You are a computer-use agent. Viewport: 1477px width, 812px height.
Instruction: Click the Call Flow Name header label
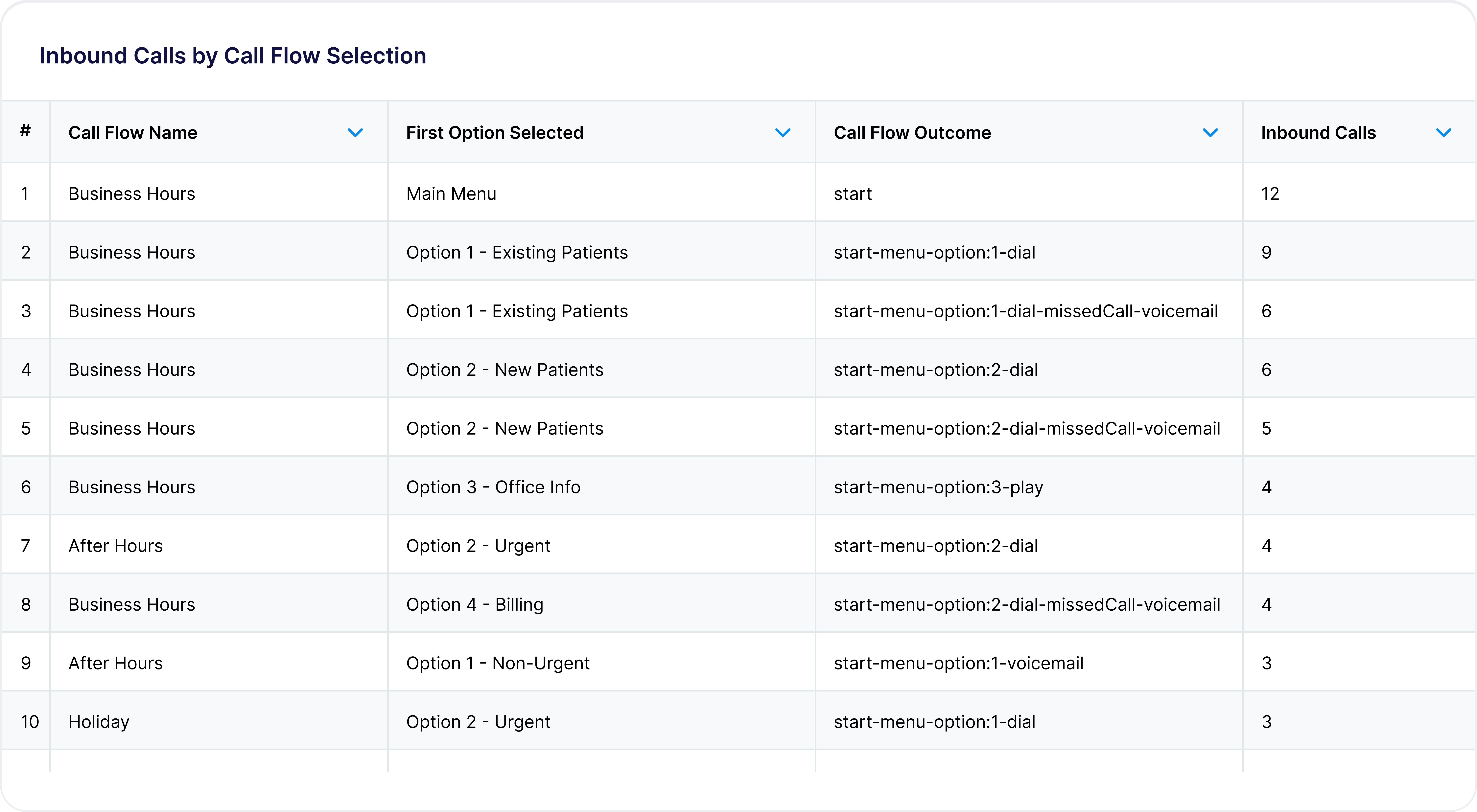pos(133,133)
